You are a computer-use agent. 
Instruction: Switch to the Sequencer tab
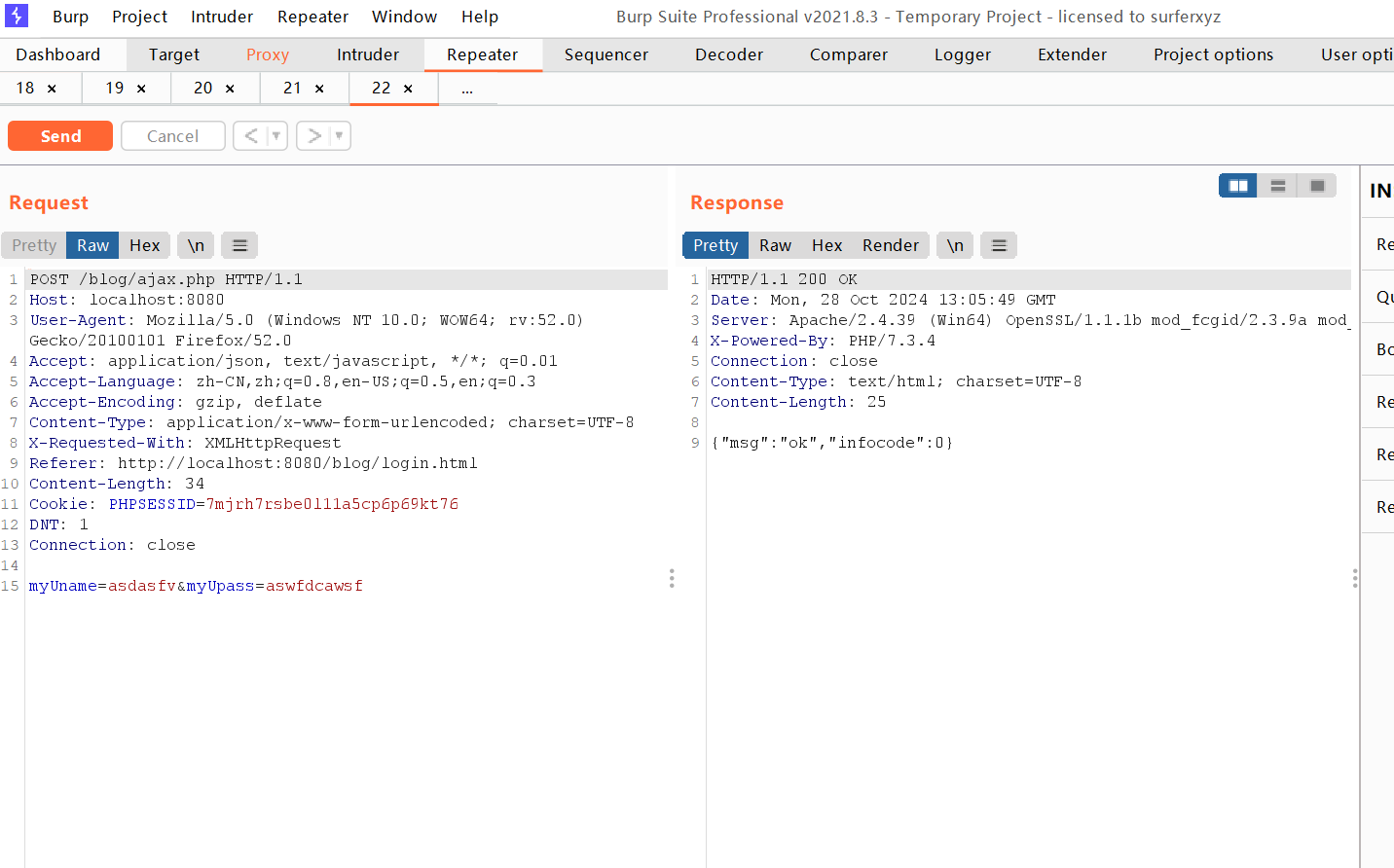606,54
